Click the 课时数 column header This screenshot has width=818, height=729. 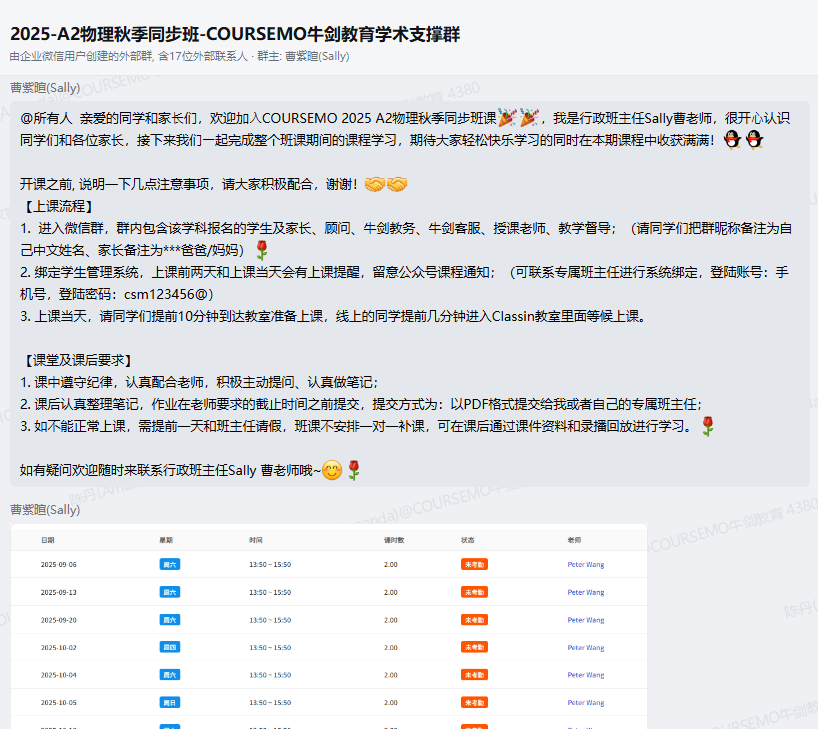pos(394,540)
